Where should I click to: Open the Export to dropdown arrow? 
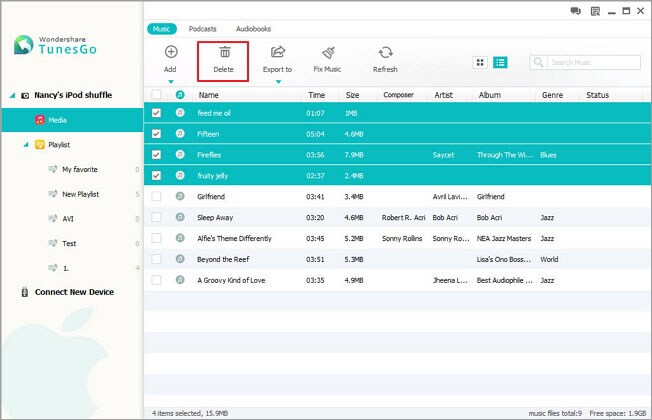(278, 82)
